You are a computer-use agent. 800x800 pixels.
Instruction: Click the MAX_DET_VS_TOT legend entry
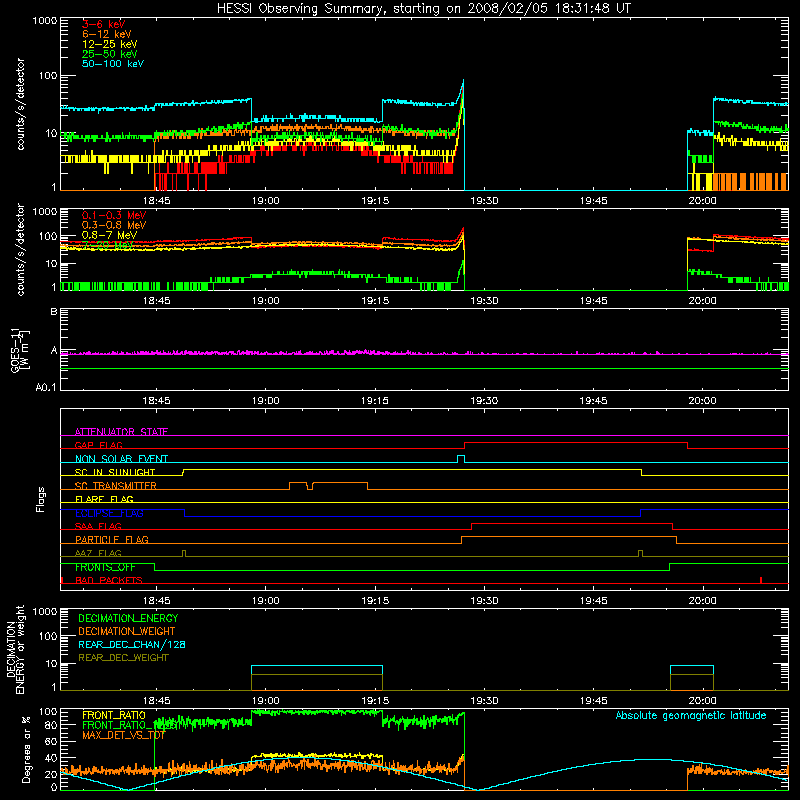pyautogui.click(x=124, y=735)
